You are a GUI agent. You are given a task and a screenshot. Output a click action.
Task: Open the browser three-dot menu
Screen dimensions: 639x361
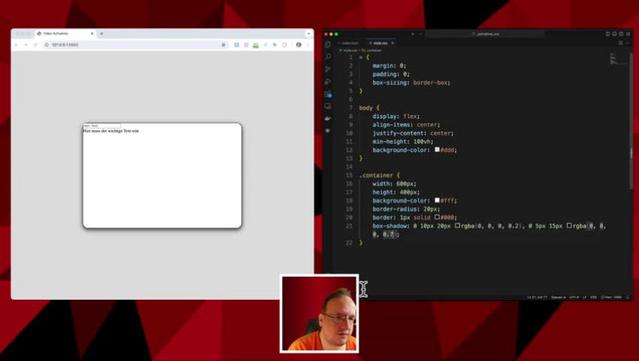308,44
